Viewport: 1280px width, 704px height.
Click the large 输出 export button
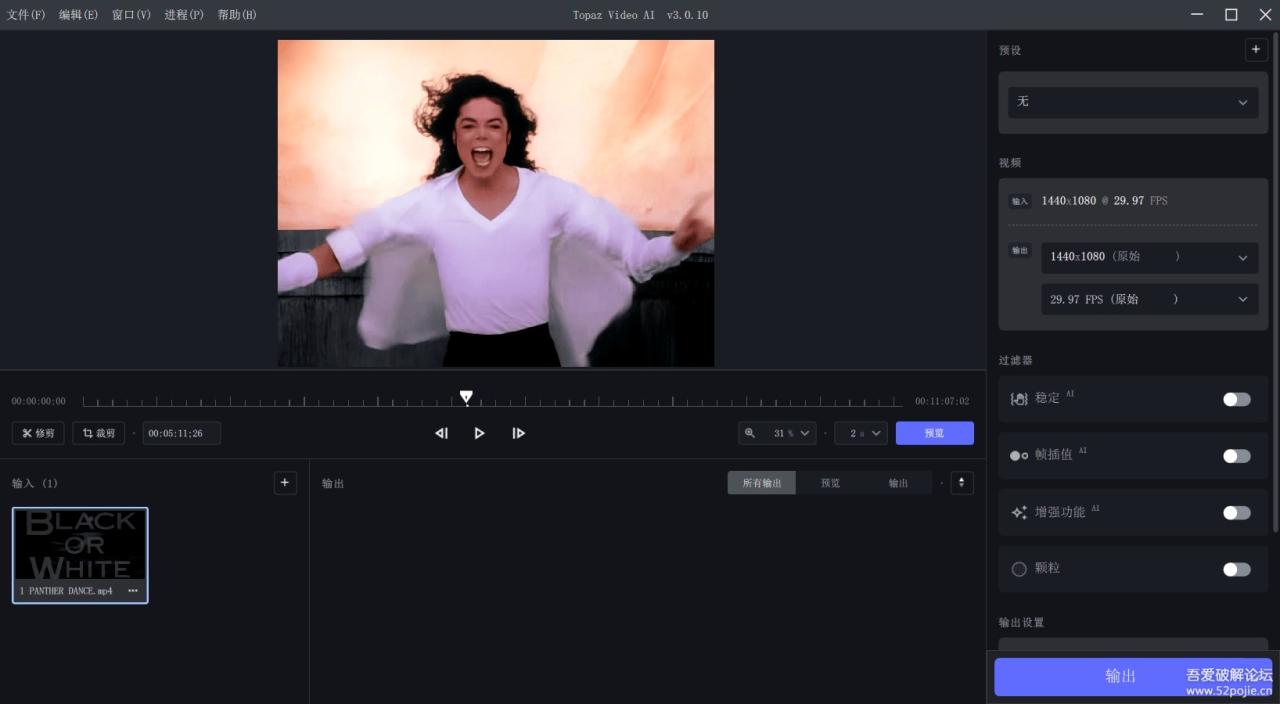click(1120, 676)
